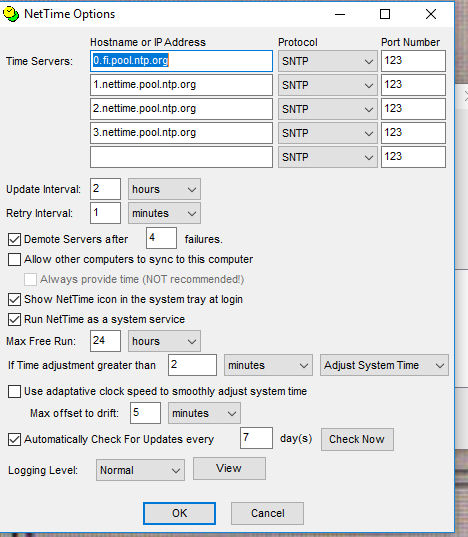Image resolution: width=468 pixels, height=537 pixels.
Task: Click the Cancel button
Action: [267, 513]
